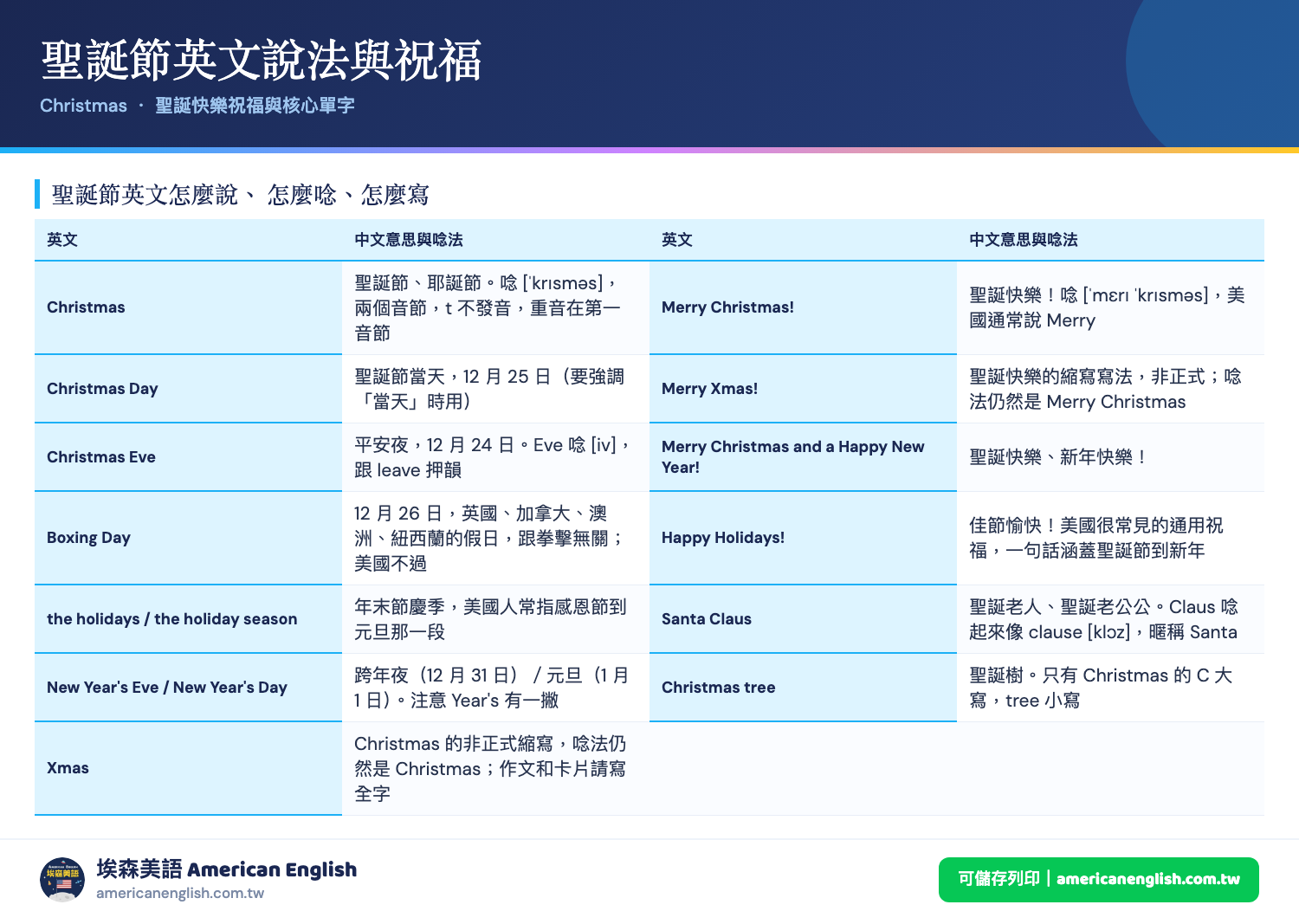Click the green 可儲存列印 button
The height and width of the screenshot is (924, 1299).
click(x=1098, y=880)
